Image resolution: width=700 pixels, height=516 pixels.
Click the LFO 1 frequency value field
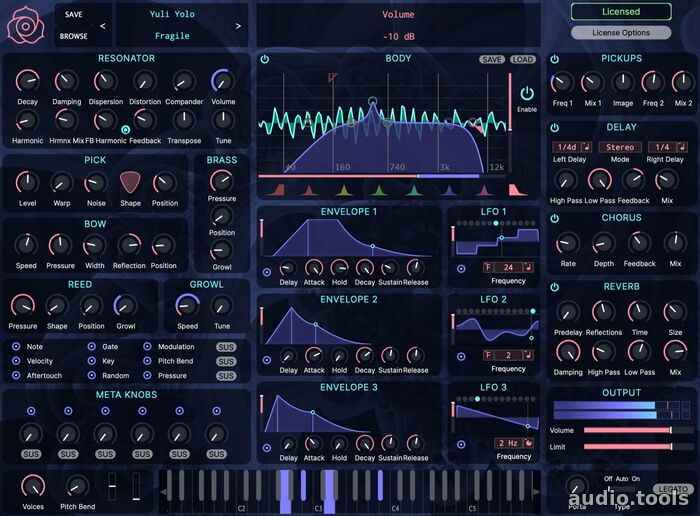coord(506,268)
